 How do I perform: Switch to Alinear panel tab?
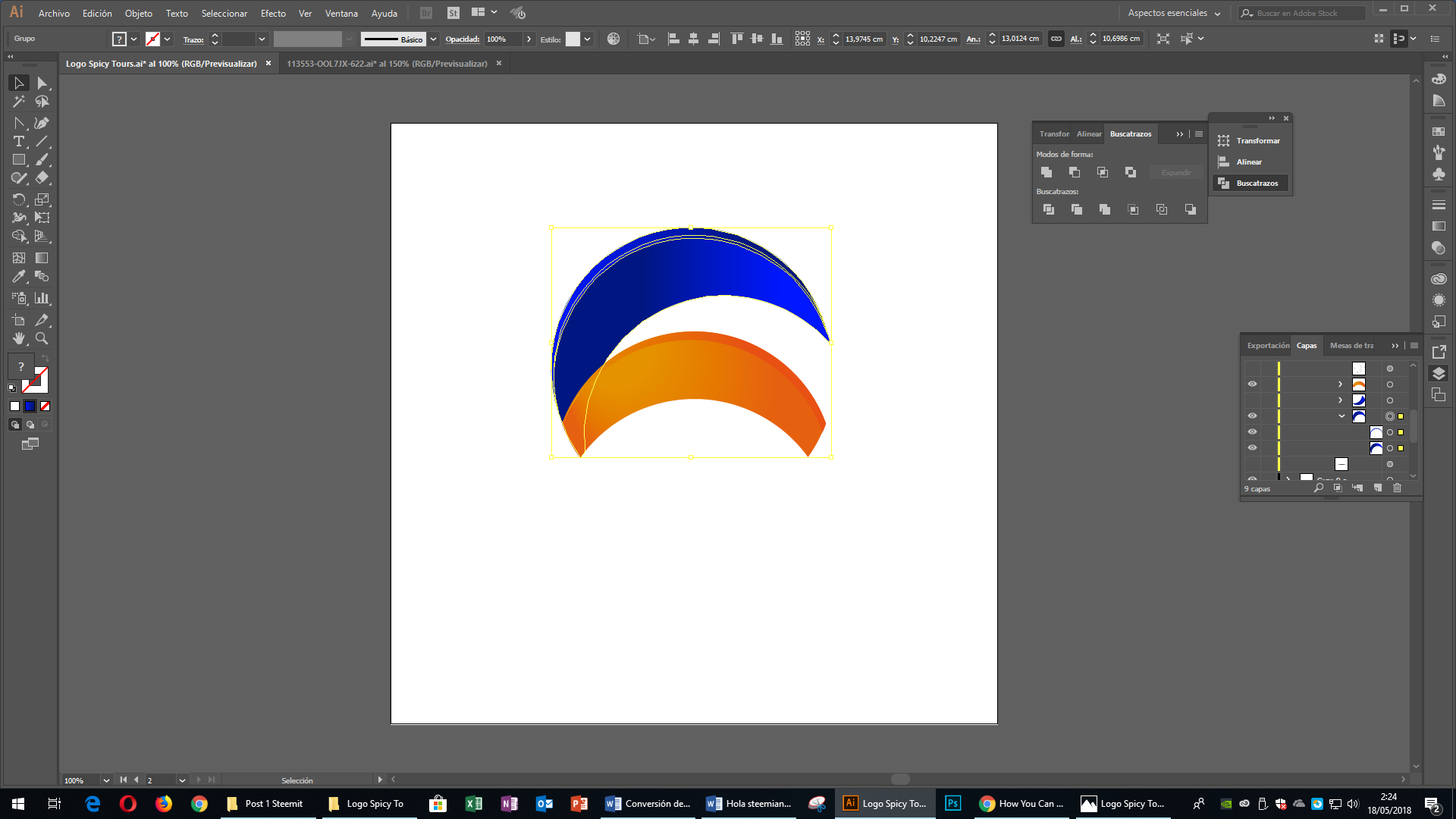click(x=1089, y=133)
